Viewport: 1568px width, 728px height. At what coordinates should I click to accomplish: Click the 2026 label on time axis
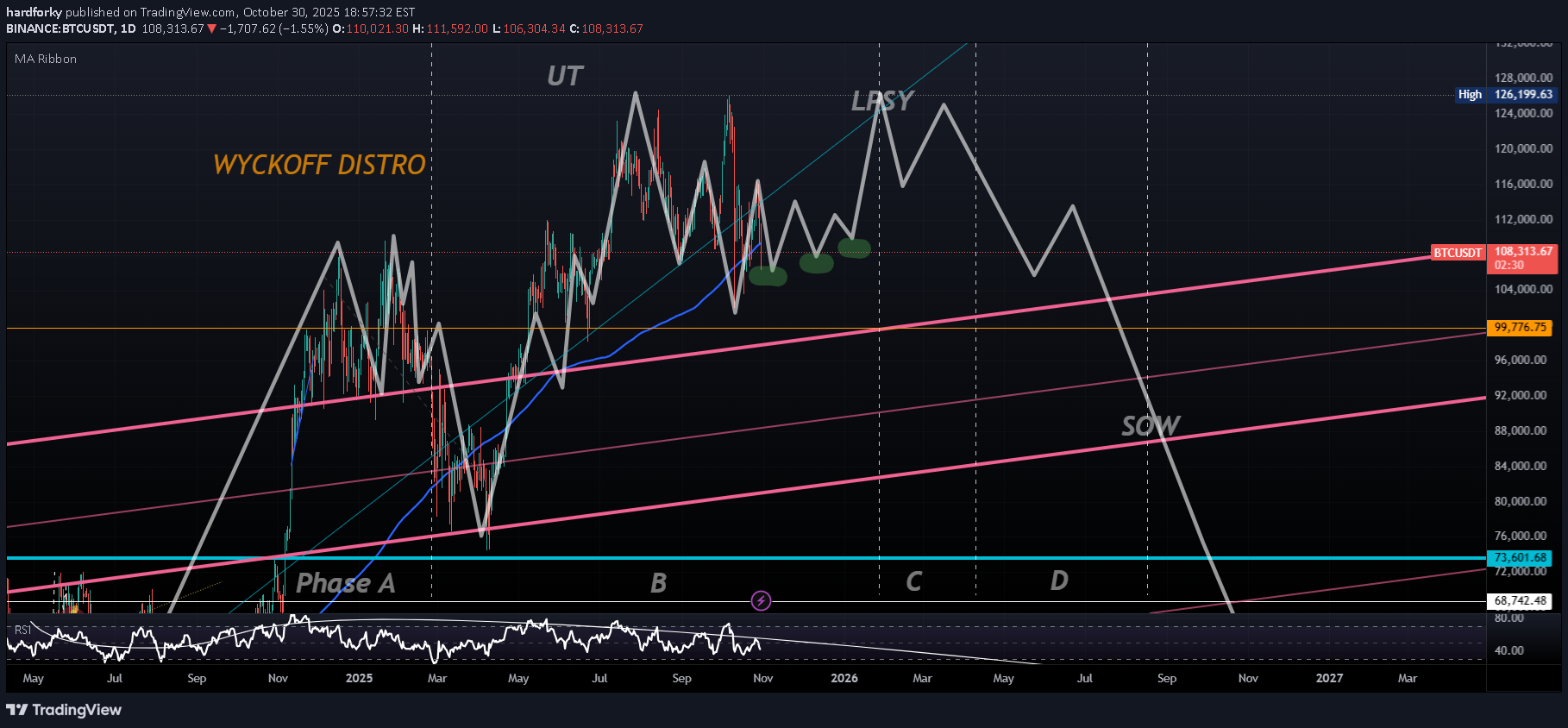click(844, 678)
